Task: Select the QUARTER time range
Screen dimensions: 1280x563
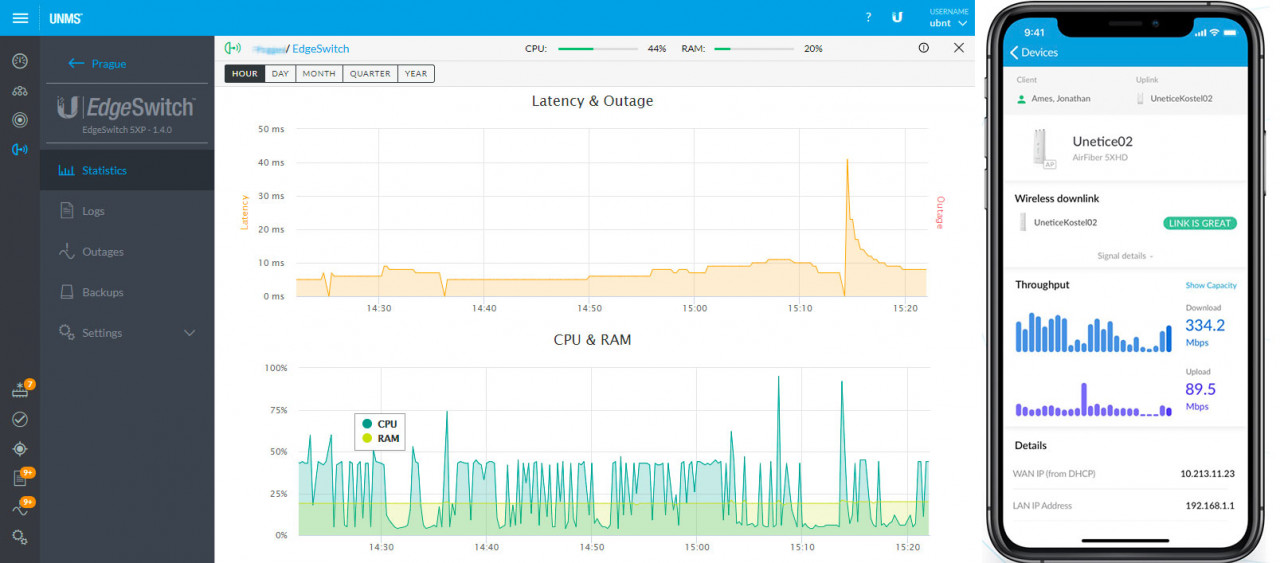Action: [x=370, y=74]
